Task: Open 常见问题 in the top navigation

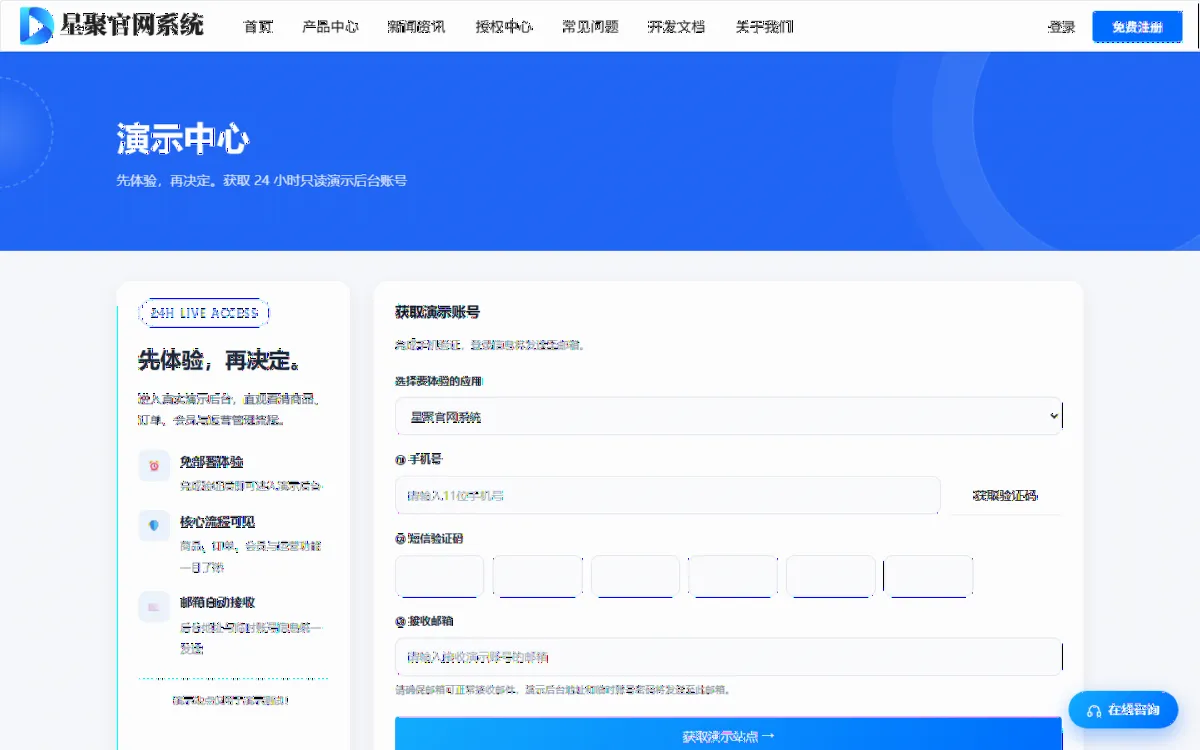Action: point(590,27)
